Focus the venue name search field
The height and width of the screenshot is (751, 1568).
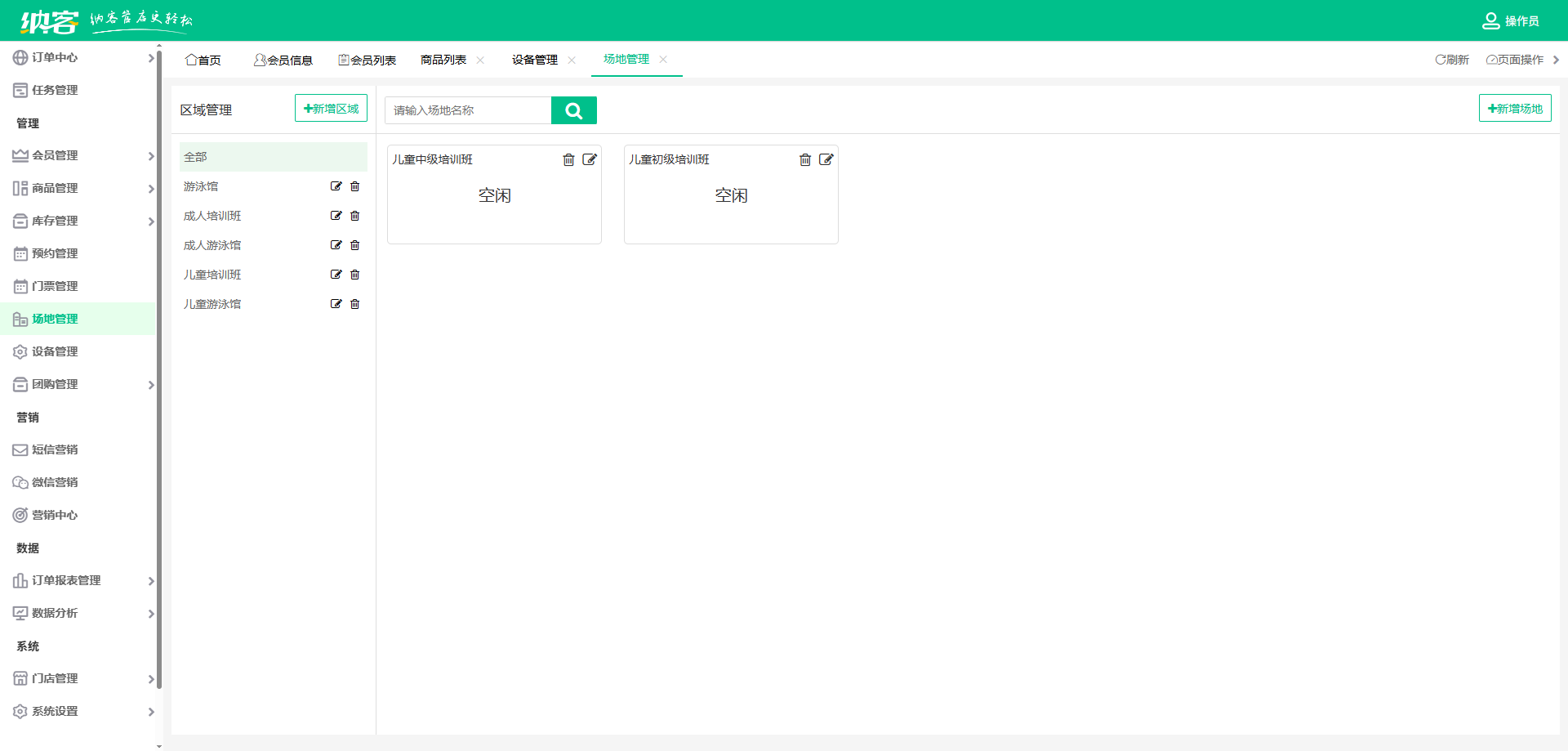[x=468, y=110]
